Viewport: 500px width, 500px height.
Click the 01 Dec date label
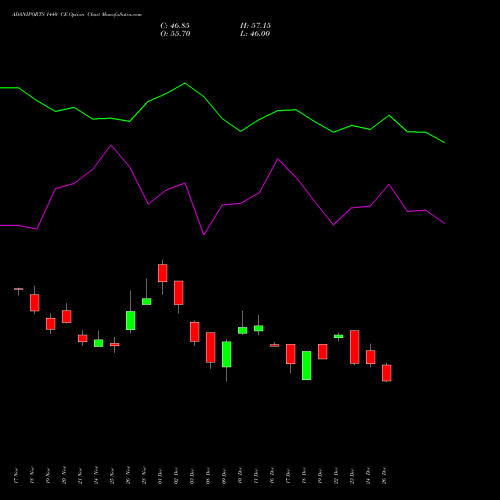[x=160, y=476]
